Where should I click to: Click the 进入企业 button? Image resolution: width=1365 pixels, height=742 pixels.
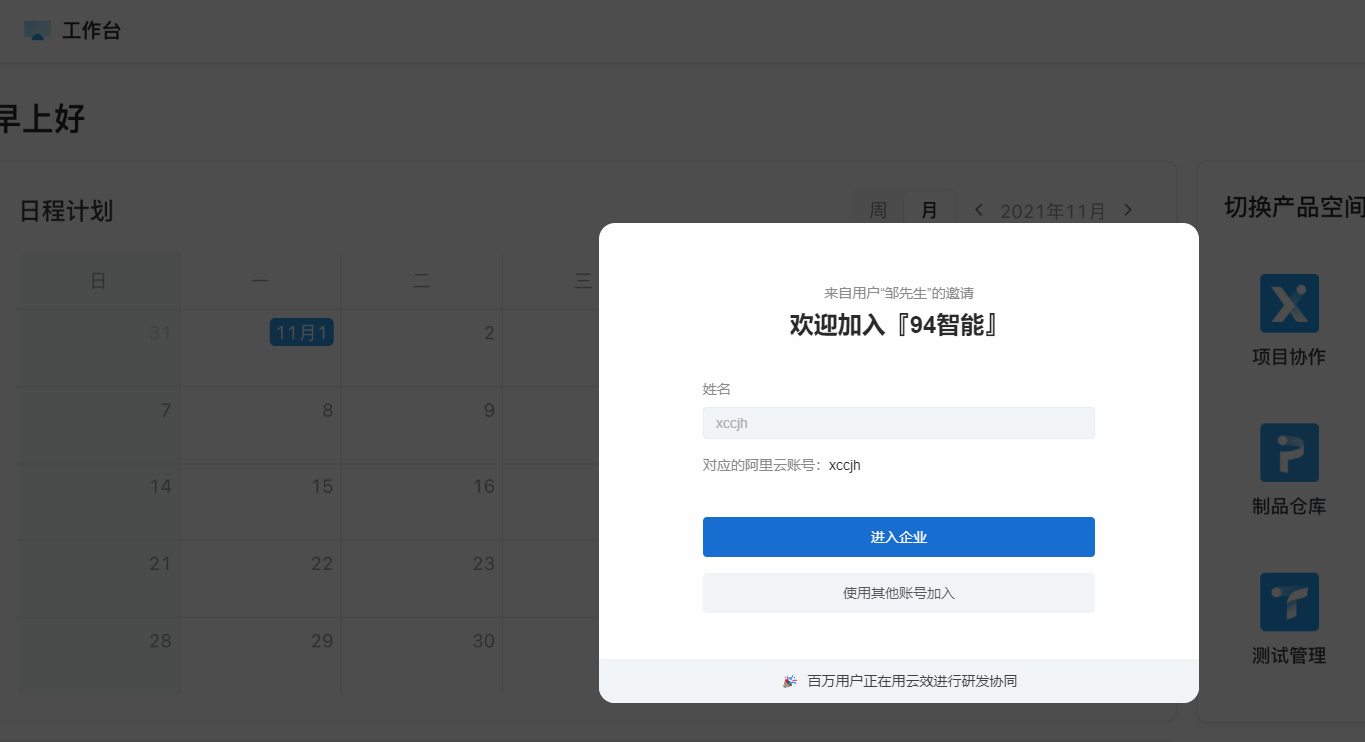point(899,537)
